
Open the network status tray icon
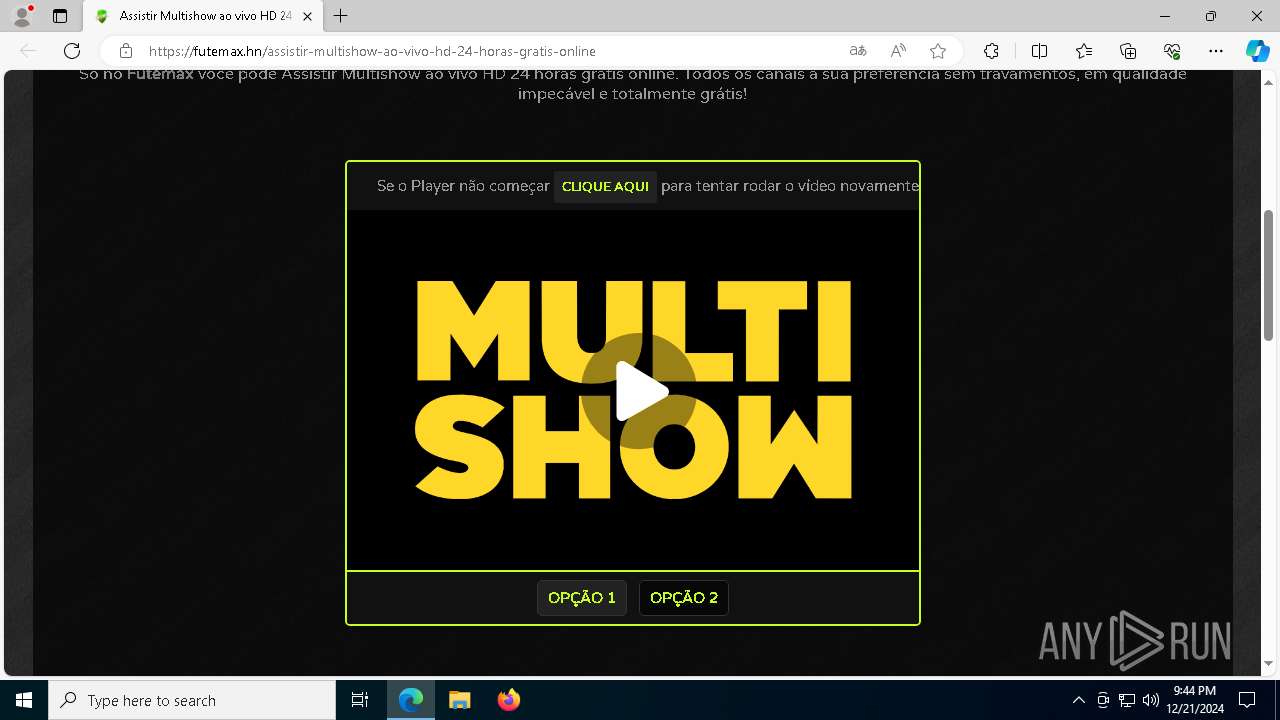pos(1127,700)
